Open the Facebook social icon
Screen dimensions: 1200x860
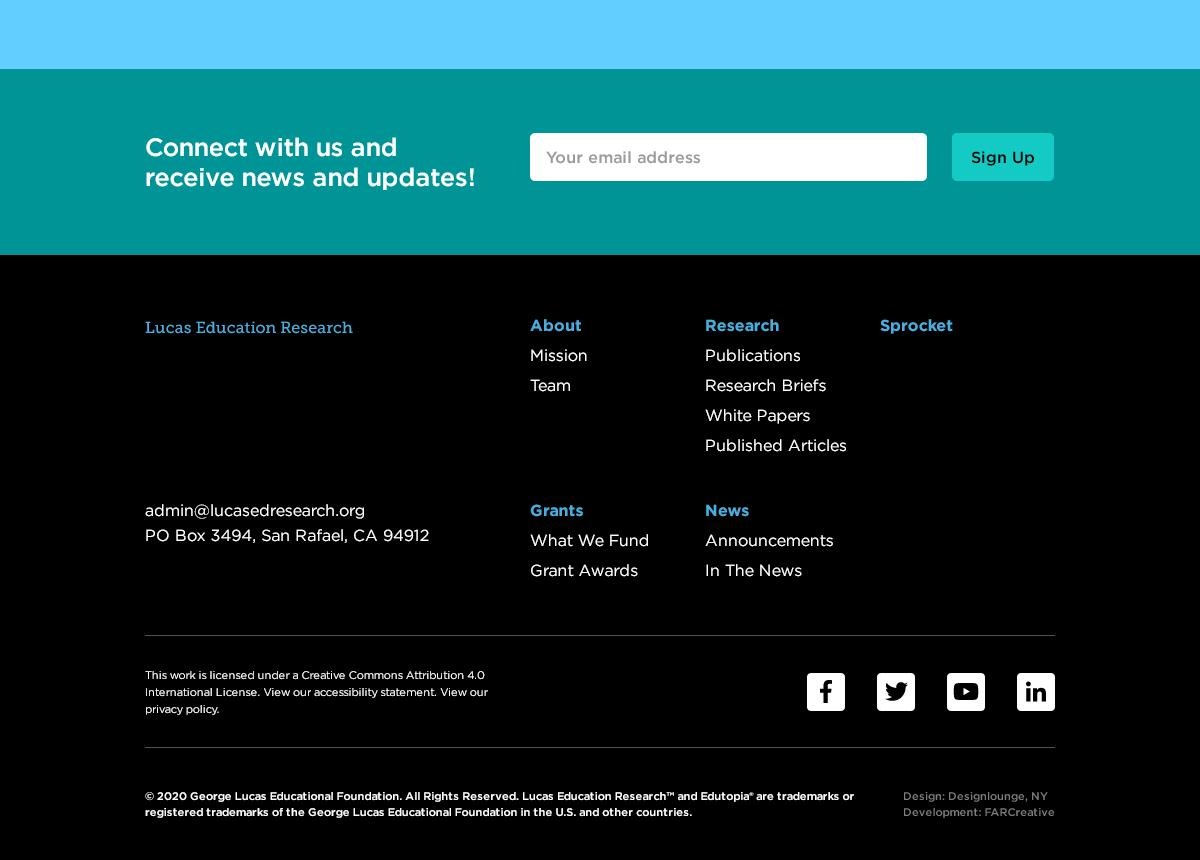[x=826, y=692]
